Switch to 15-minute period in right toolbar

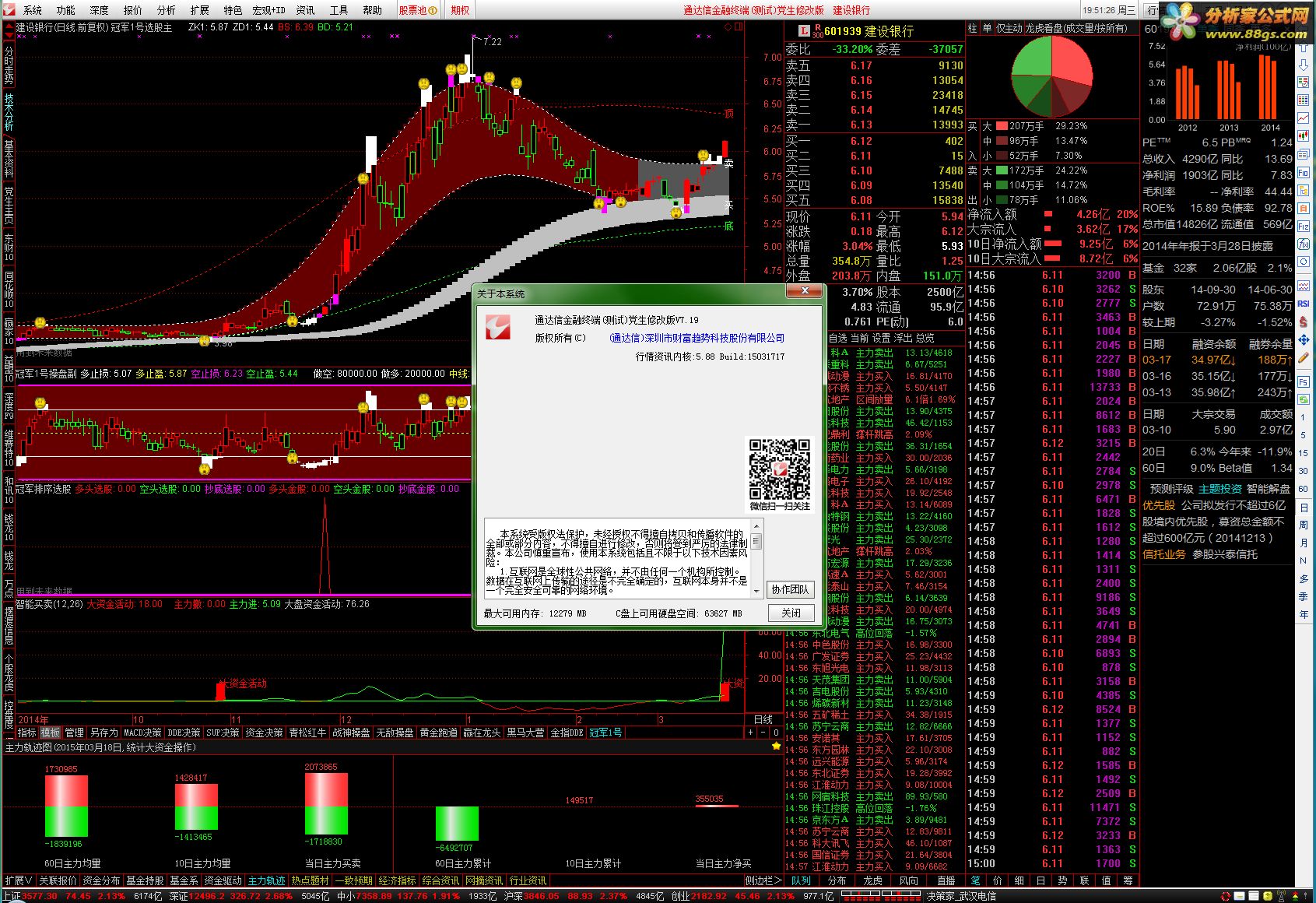[1304, 452]
